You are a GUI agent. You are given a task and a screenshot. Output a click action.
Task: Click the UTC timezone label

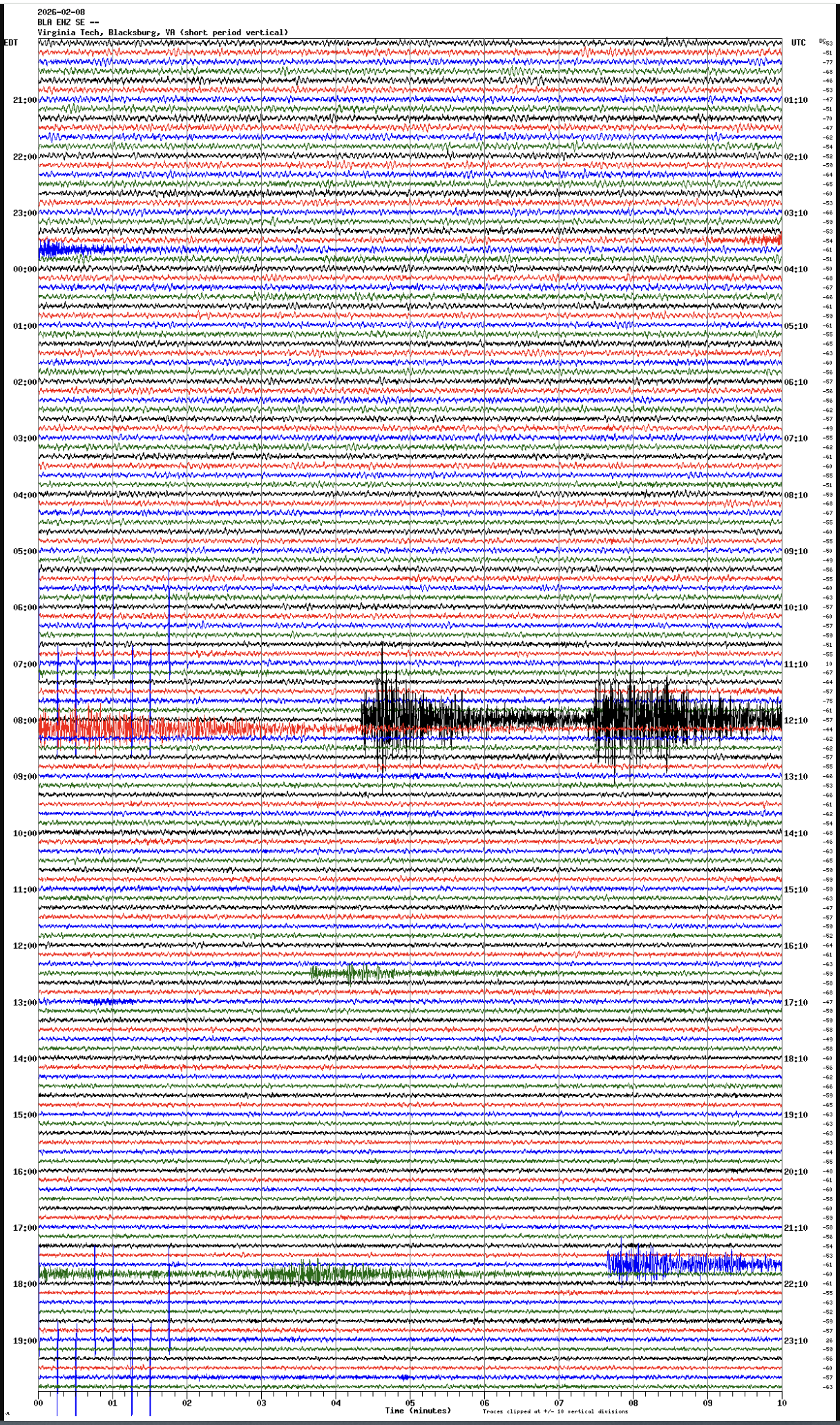tap(798, 43)
